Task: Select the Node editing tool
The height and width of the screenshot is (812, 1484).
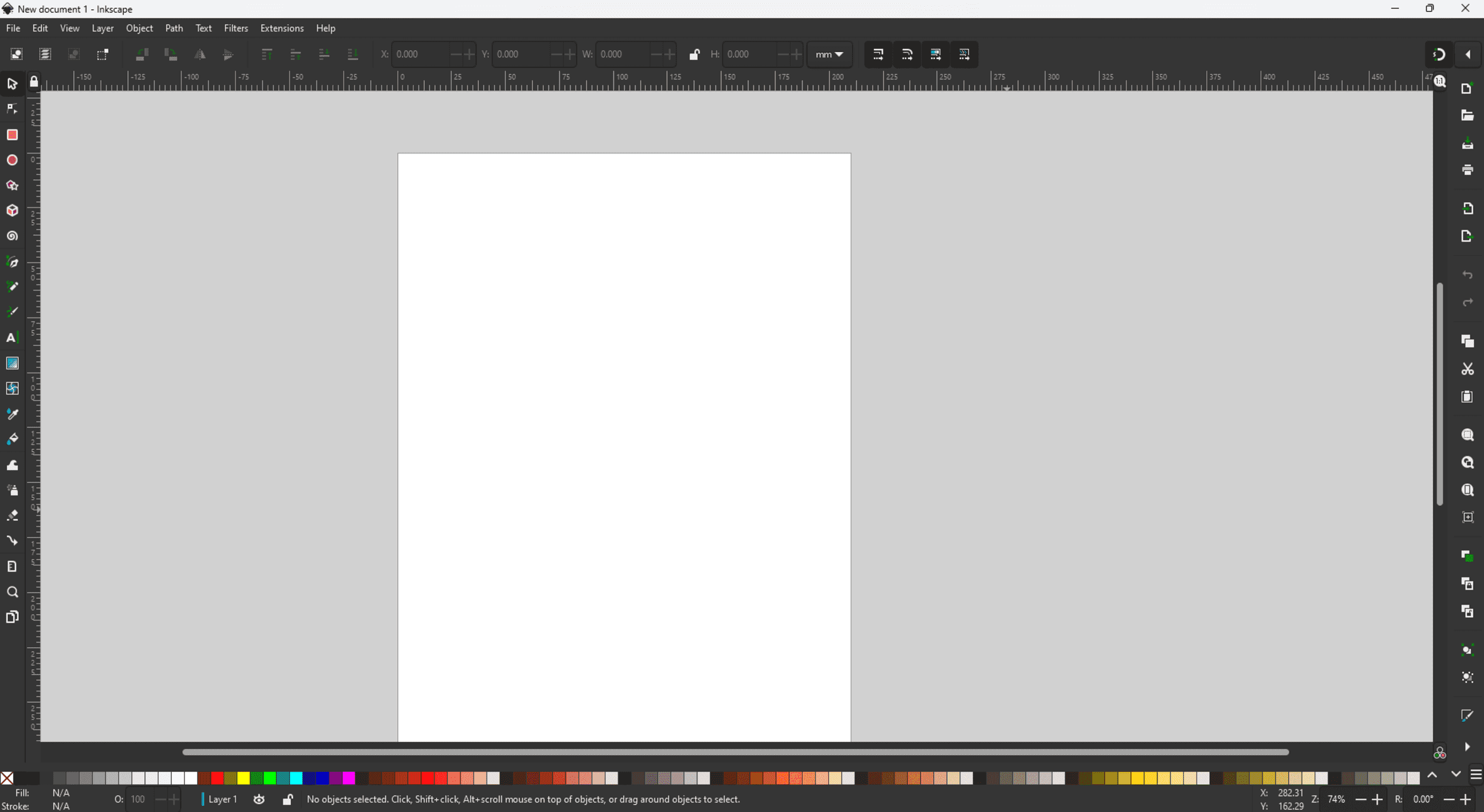Action: pyautogui.click(x=12, y=109)
